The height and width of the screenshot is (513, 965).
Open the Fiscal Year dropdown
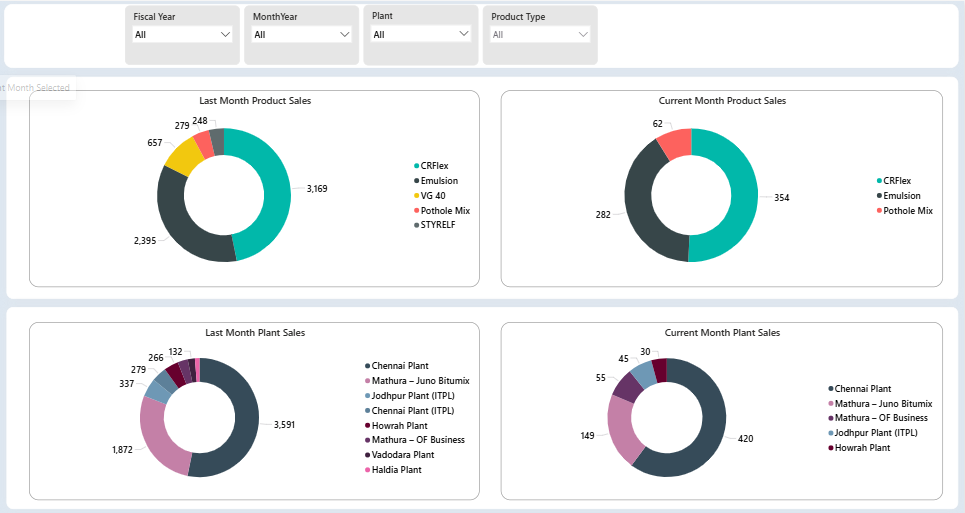coord(183,34)
